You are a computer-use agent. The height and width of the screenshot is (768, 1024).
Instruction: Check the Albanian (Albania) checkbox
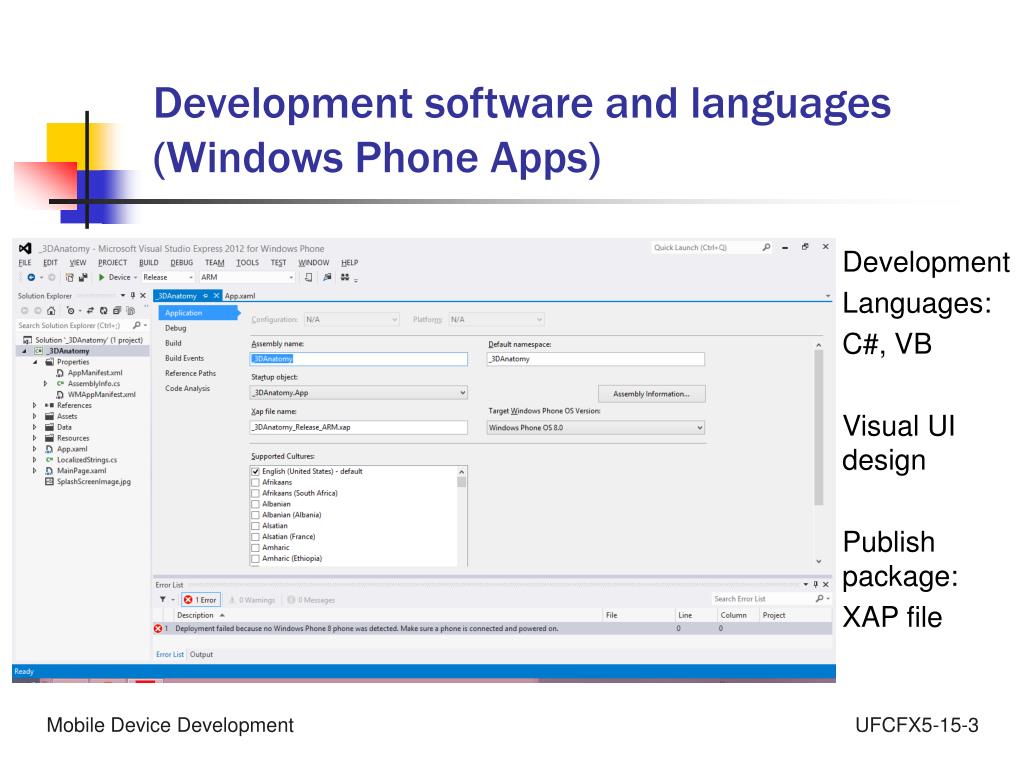coord(255,515)
